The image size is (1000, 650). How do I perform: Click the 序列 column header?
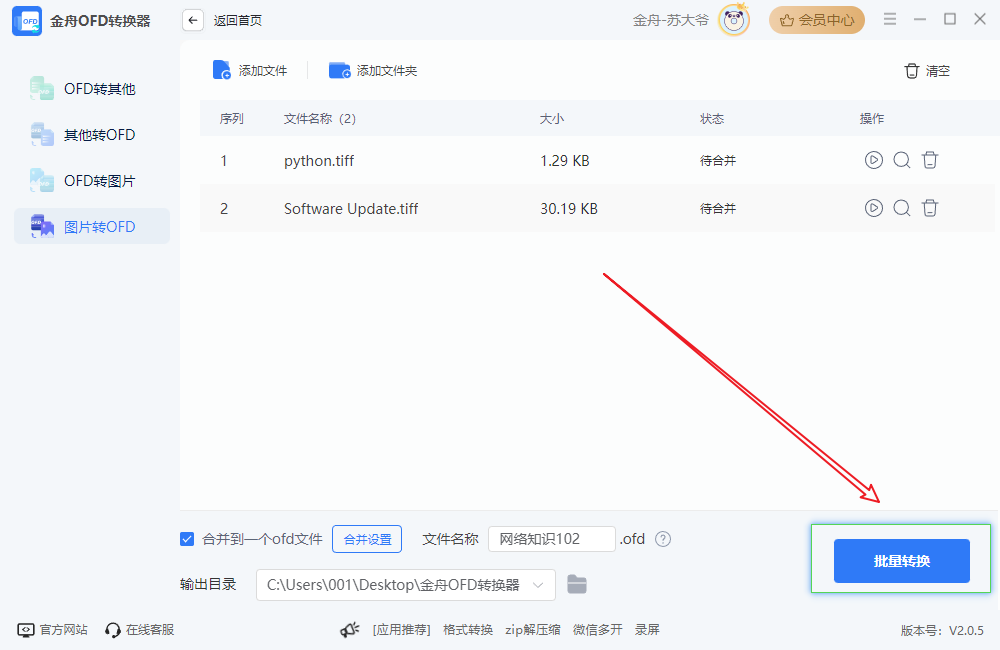click(232, 119)
